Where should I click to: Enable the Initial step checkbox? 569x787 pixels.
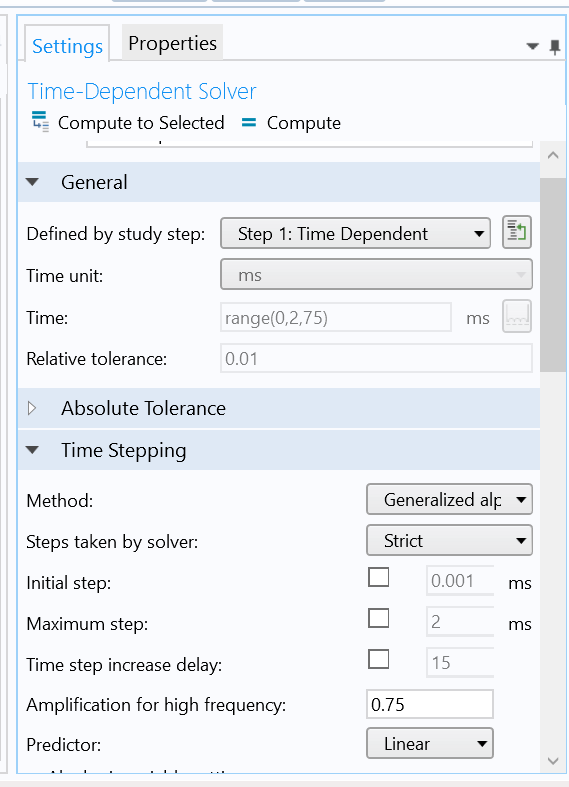click(378, 577)
